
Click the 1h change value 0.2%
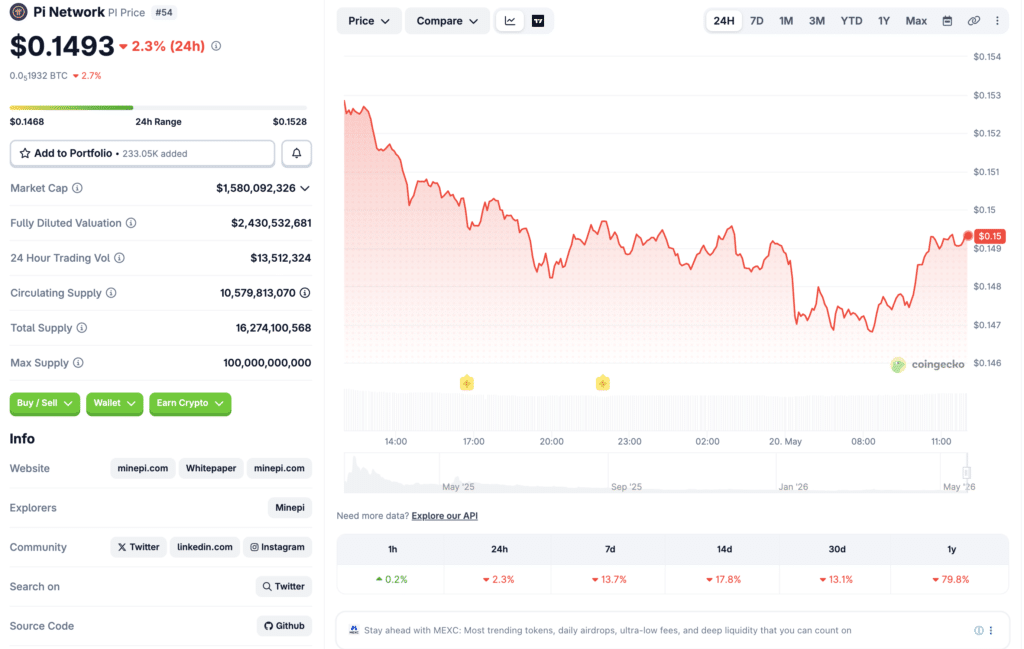point(392,580)
